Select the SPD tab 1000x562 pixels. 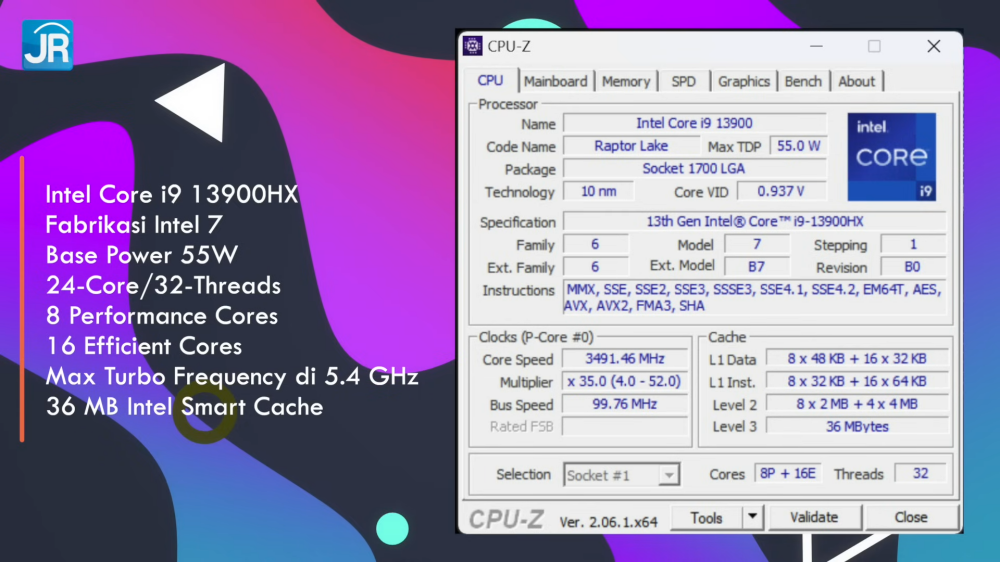tap(684, 81)
